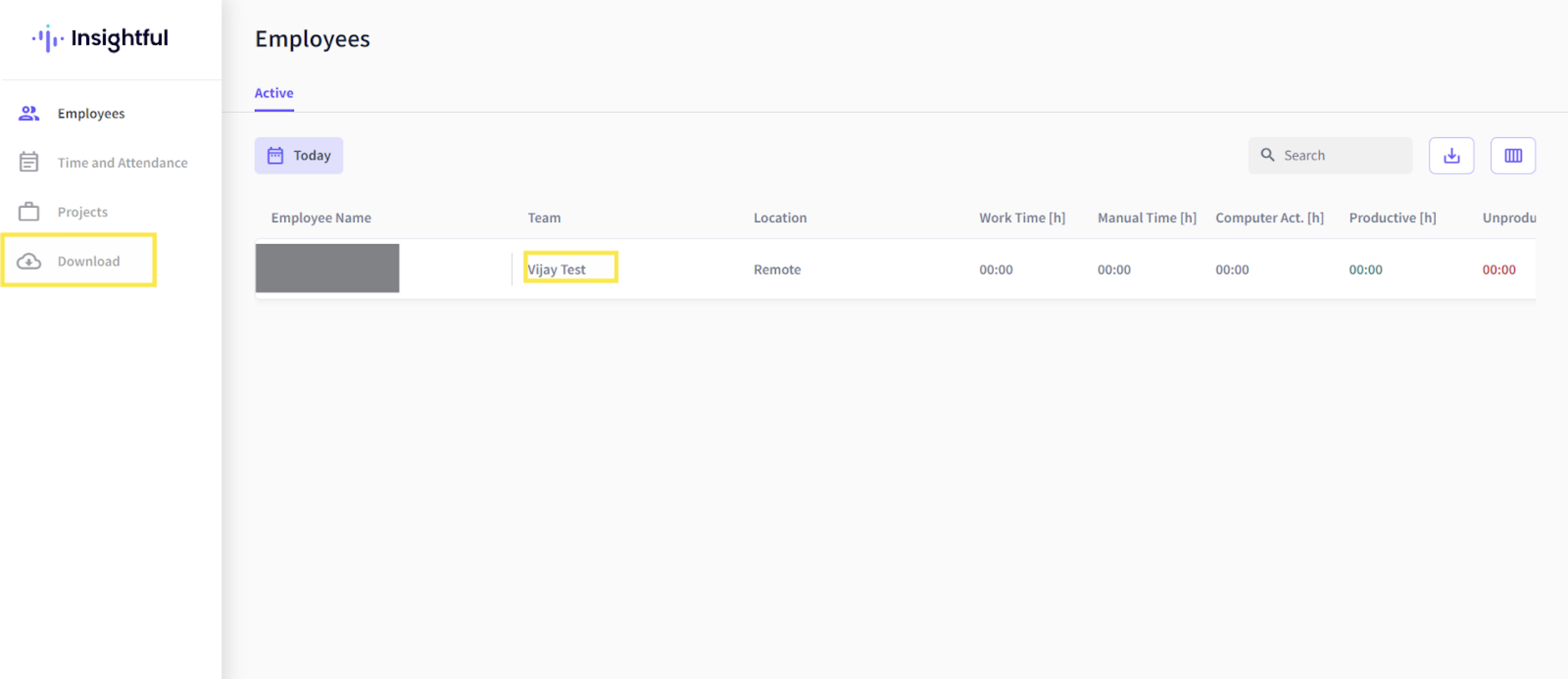
Task: Click the Insightful logo
Action: coord(100,38)
